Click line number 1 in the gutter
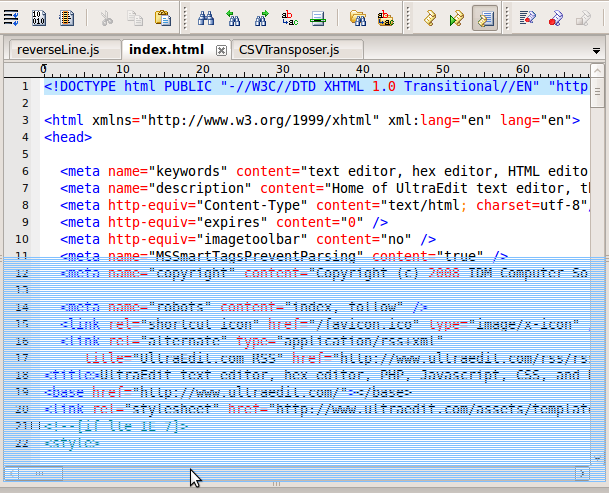 click(25, 86)
